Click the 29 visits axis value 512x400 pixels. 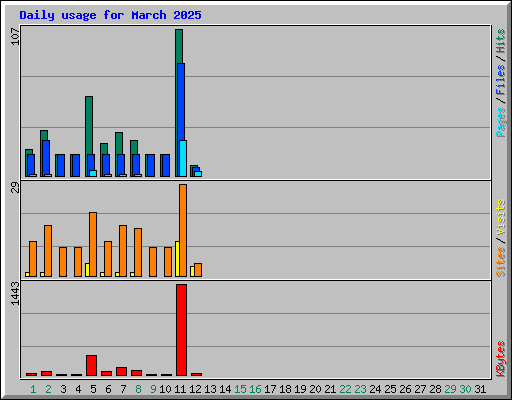coord(15,188)
